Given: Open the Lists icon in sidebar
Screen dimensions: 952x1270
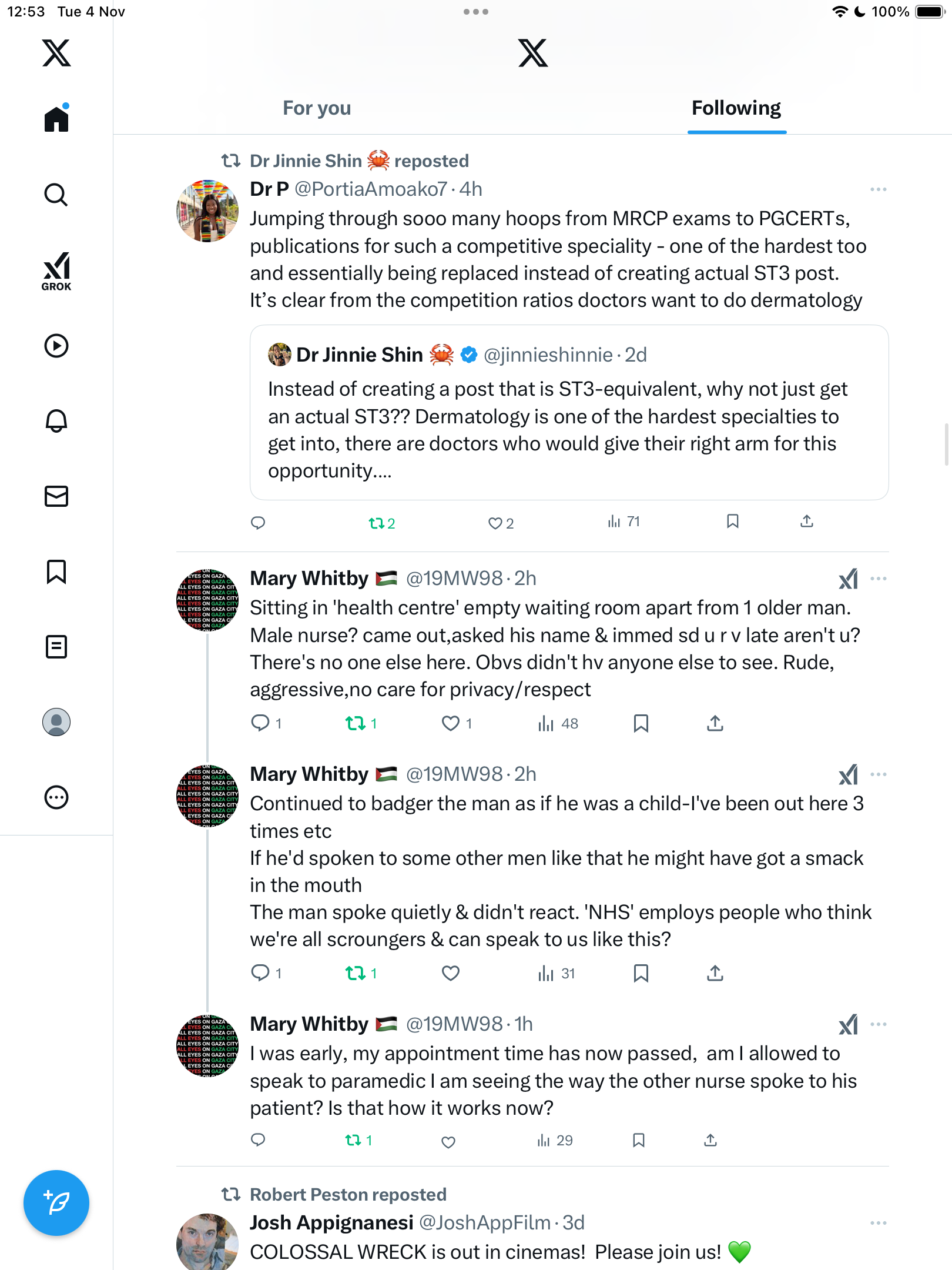Looking at the screenshot, I should (x=56, y=647).
